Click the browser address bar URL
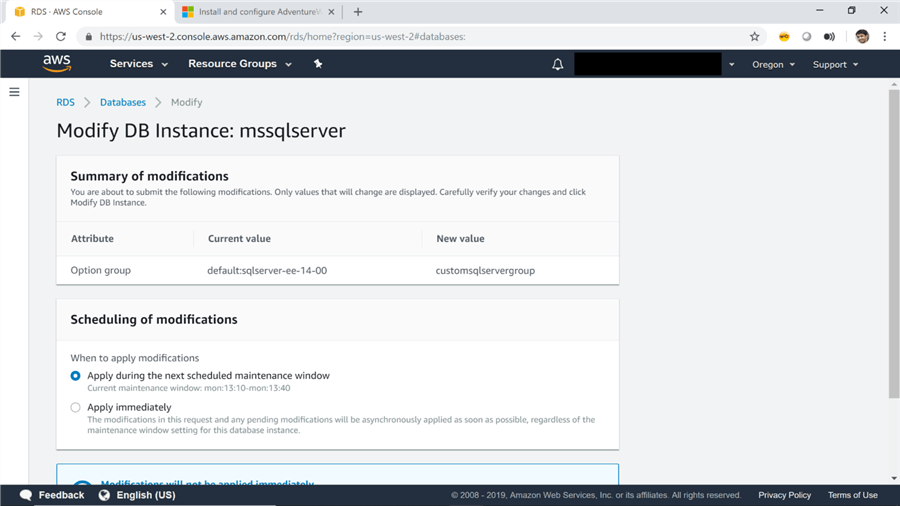900x506 pixels. [282, 37]
